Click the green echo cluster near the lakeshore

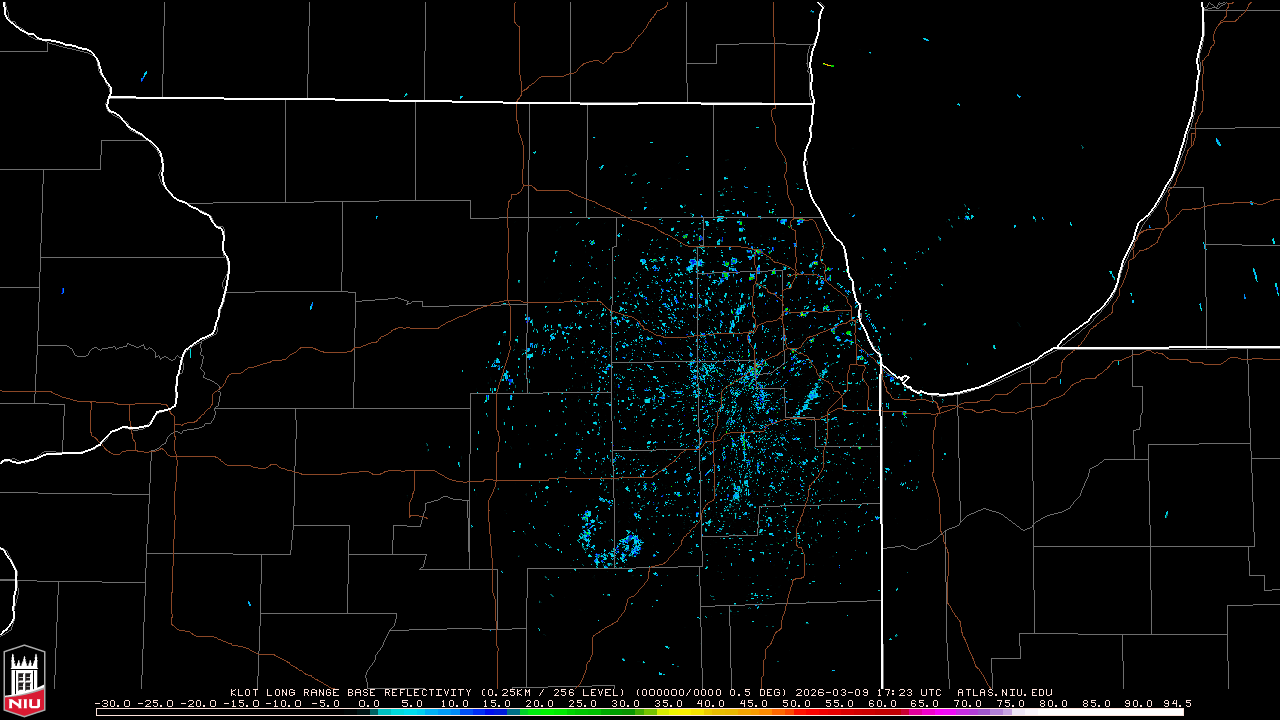pyautogui.click(x=849, y=333)
